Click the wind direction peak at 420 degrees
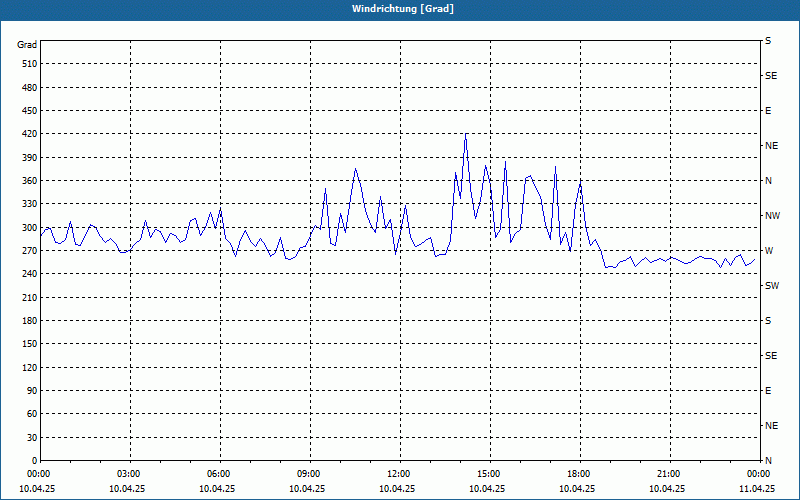This screenshot has width=800, height=500. (466, 135)
